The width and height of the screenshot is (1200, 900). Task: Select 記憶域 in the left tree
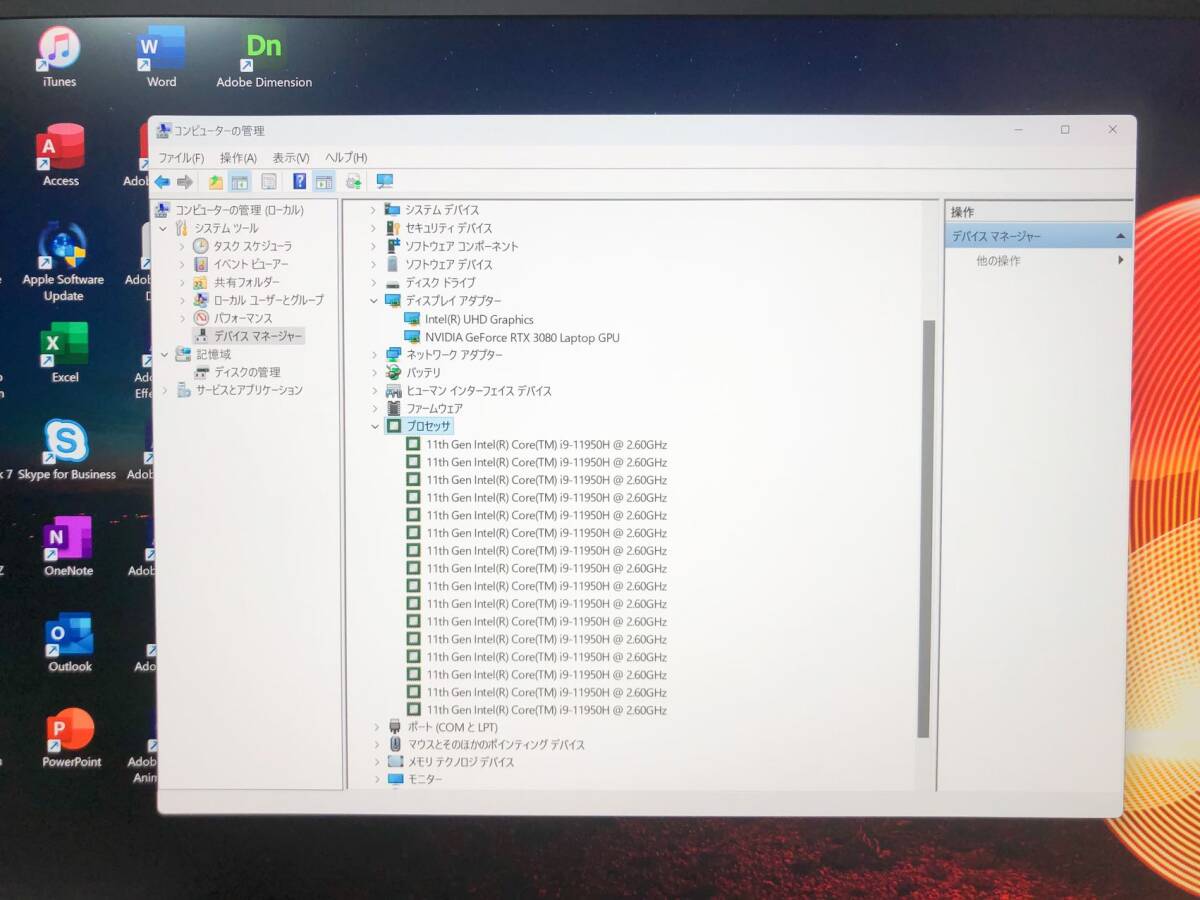[x=213, y=354]
